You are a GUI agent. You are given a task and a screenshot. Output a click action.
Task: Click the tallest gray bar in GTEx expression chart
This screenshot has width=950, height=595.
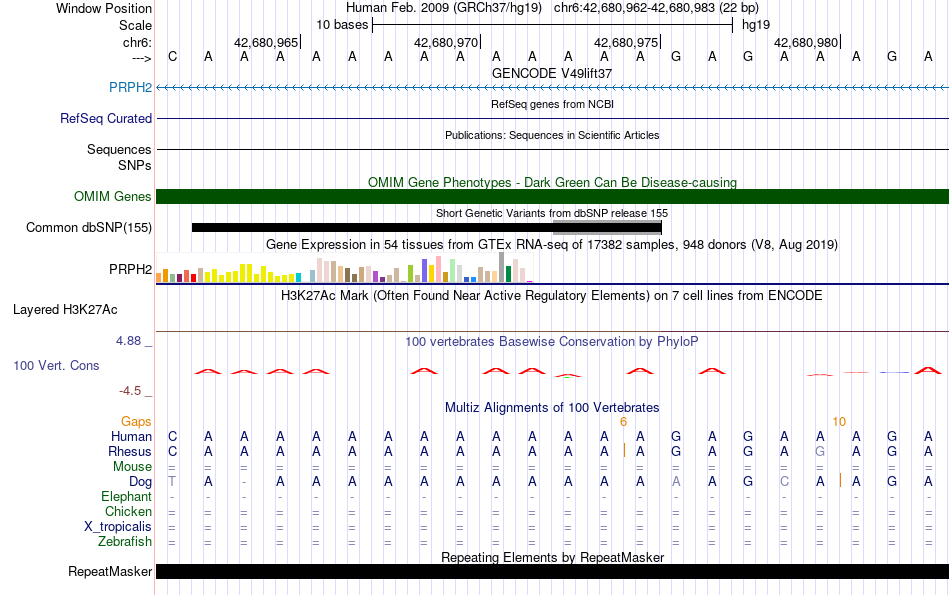pyautogui.click(x=501, y=267)
